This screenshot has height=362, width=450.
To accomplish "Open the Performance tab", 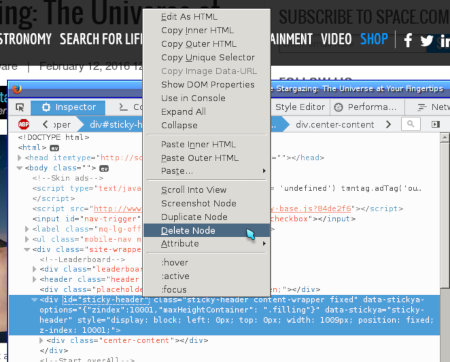I will [366, 107].
